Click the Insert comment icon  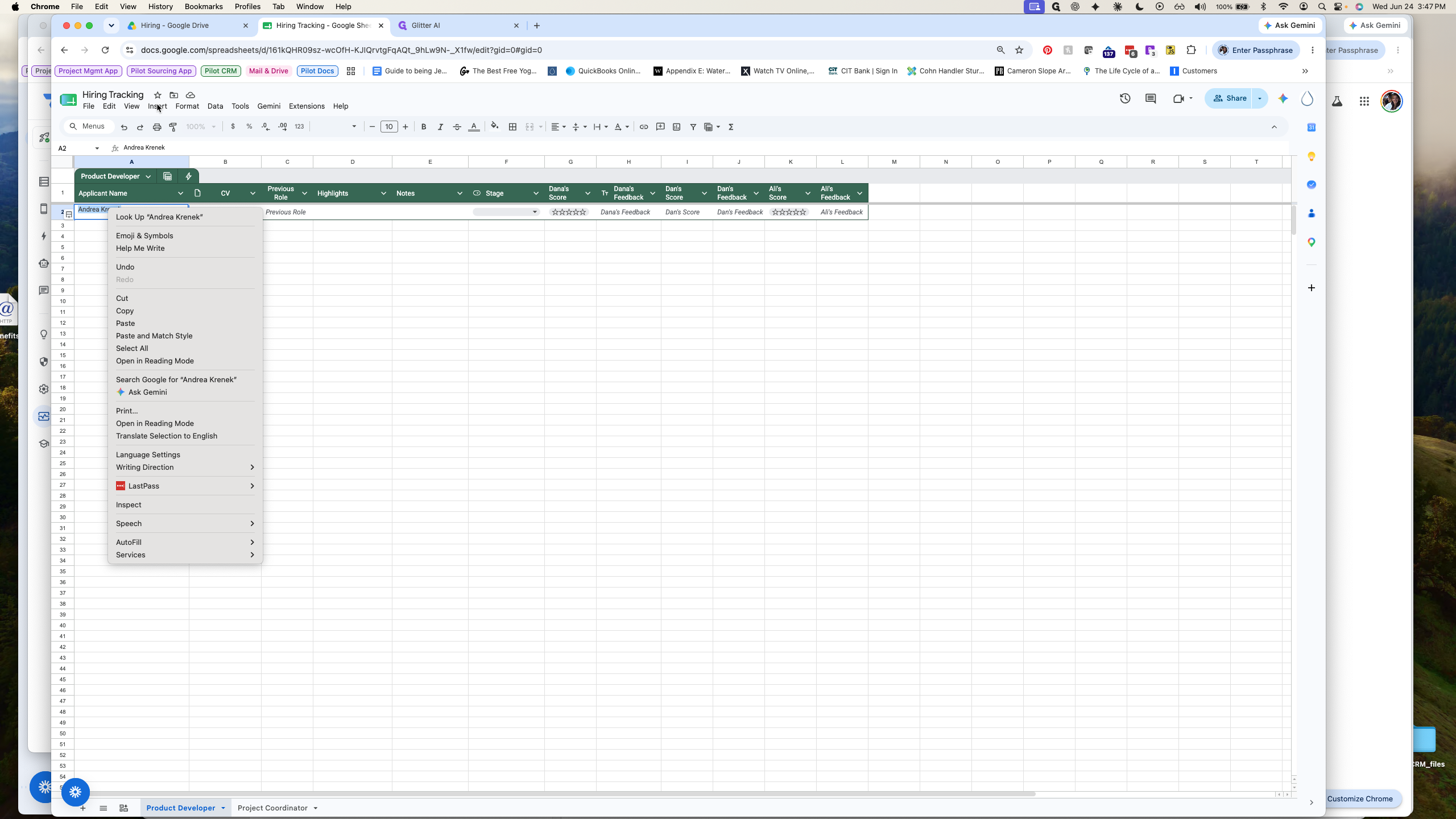pyautogui.click(x=660, y=127)
